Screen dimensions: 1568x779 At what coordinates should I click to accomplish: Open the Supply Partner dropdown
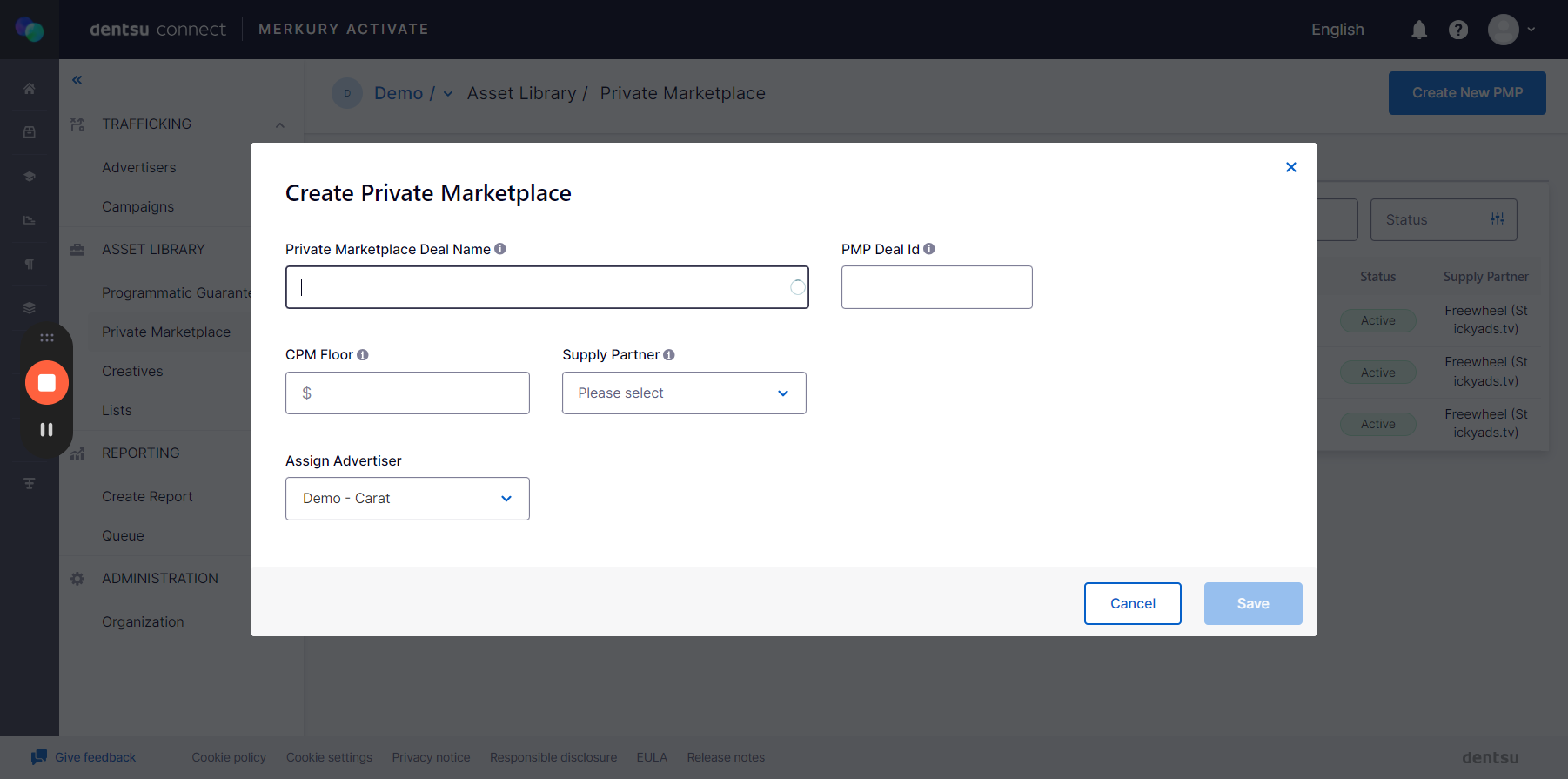(x=684, y=393)
